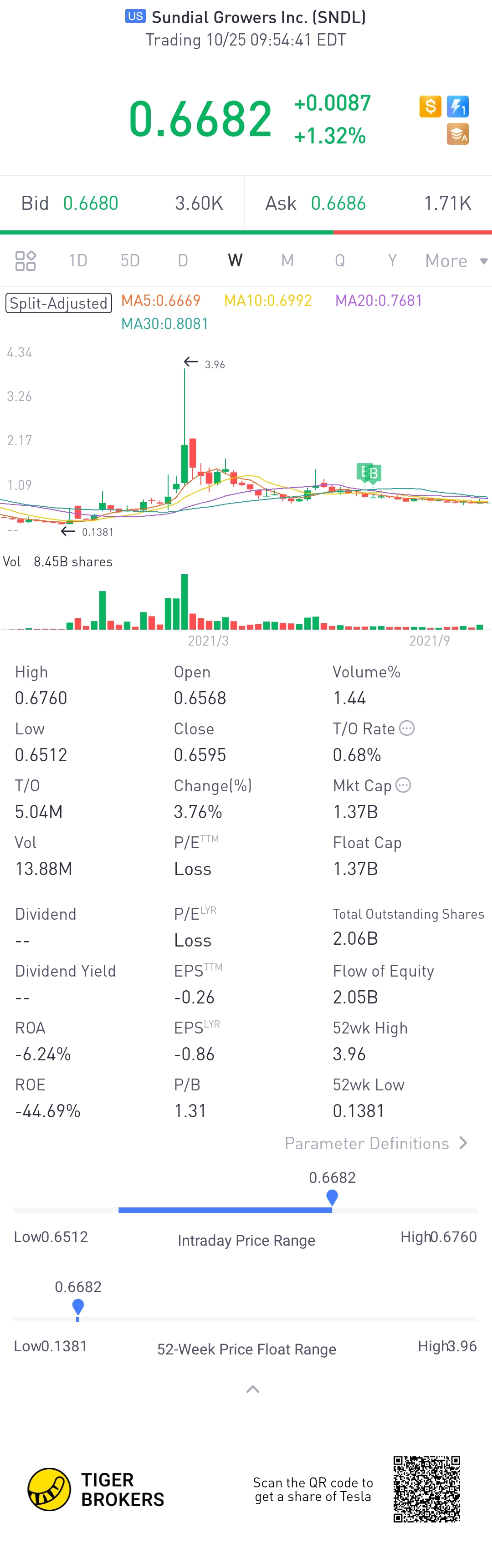
Task: Collapse the details with the up chevron
Action: coord(253,1389)
